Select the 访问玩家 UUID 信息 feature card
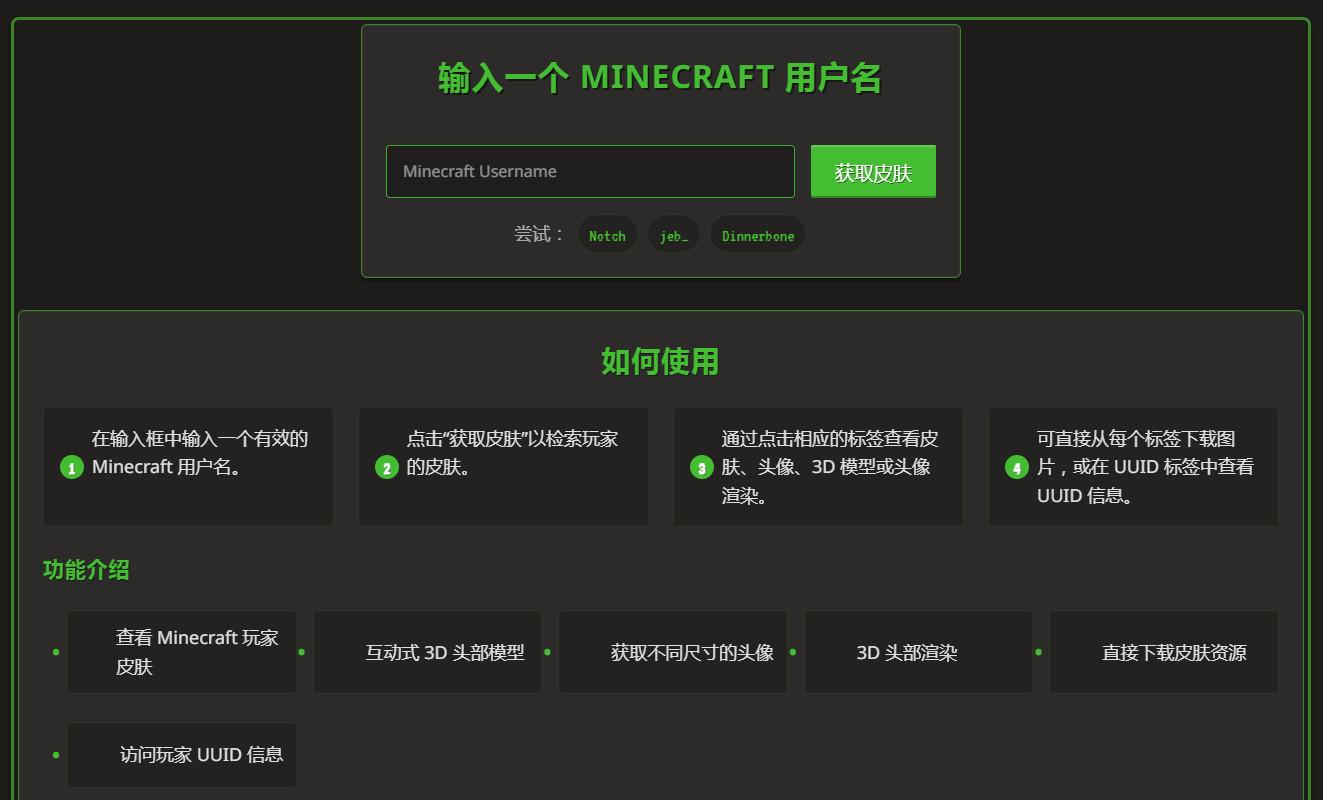 (181, 754)
